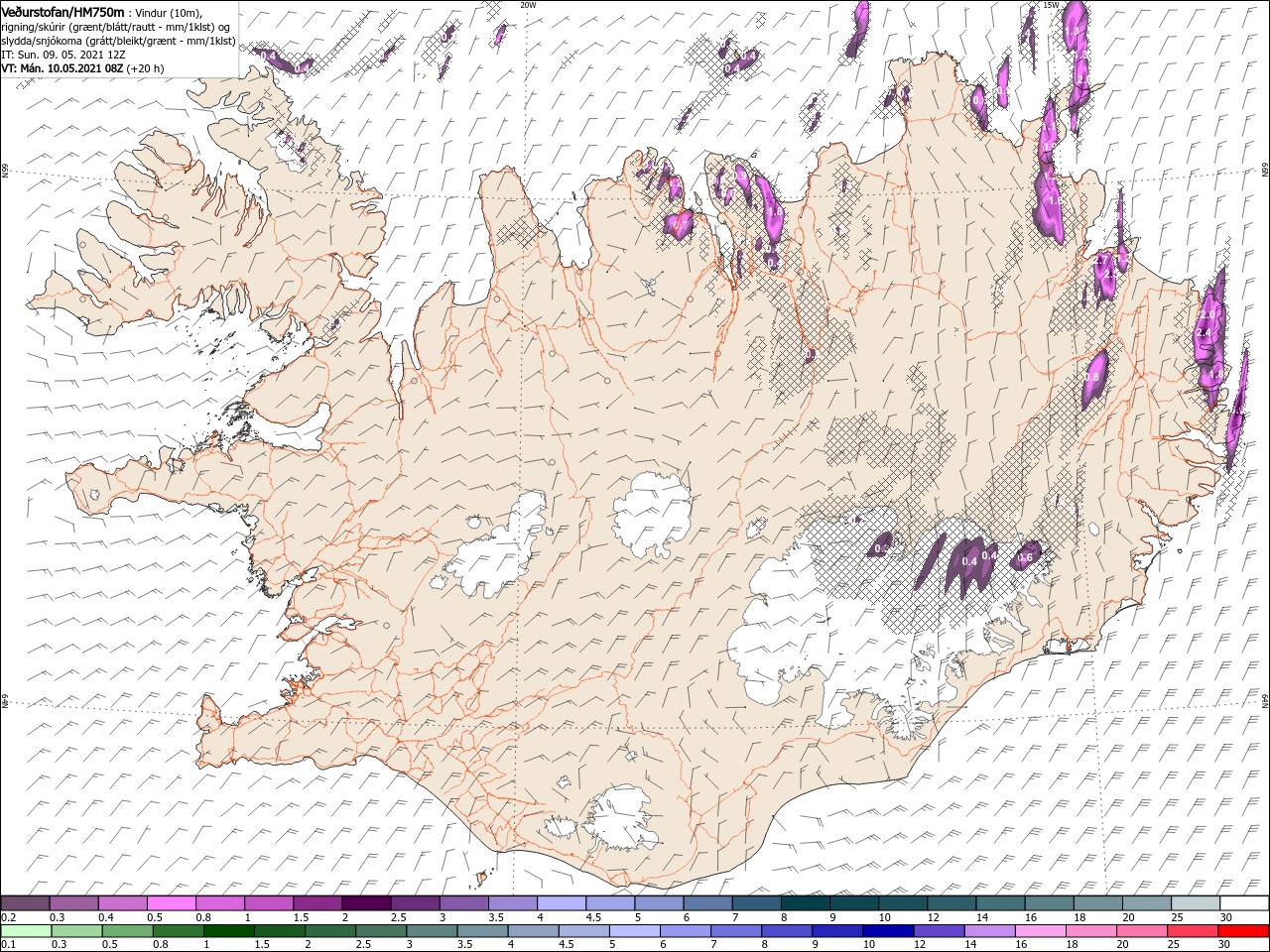Pick the violet 14 swatch in bottom row
The height and width of the screenshot is (952, 1270).
pyautogui.click(x=989, y=931)
